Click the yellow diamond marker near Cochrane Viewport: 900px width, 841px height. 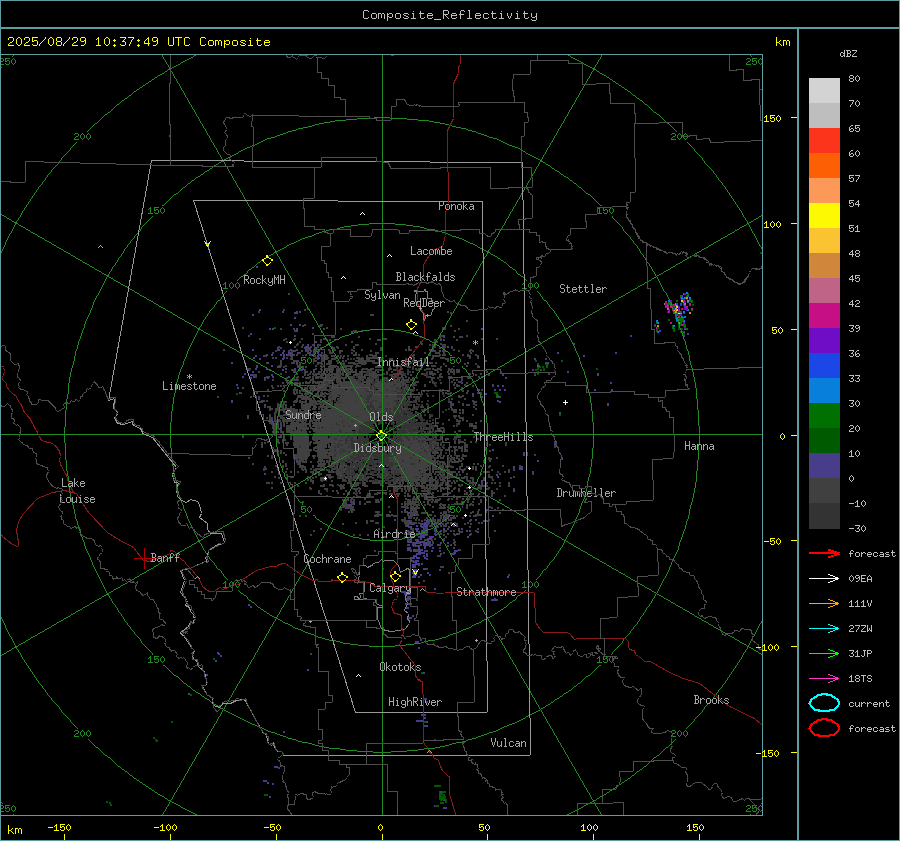tap(342, 577)
